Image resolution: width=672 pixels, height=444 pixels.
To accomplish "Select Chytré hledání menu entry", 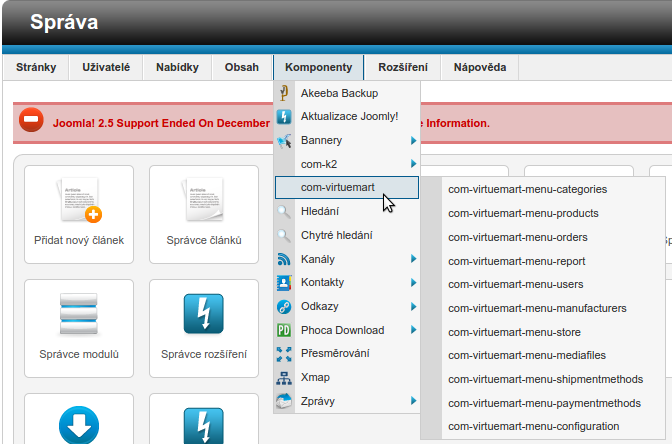I will (x=336, y=235).
